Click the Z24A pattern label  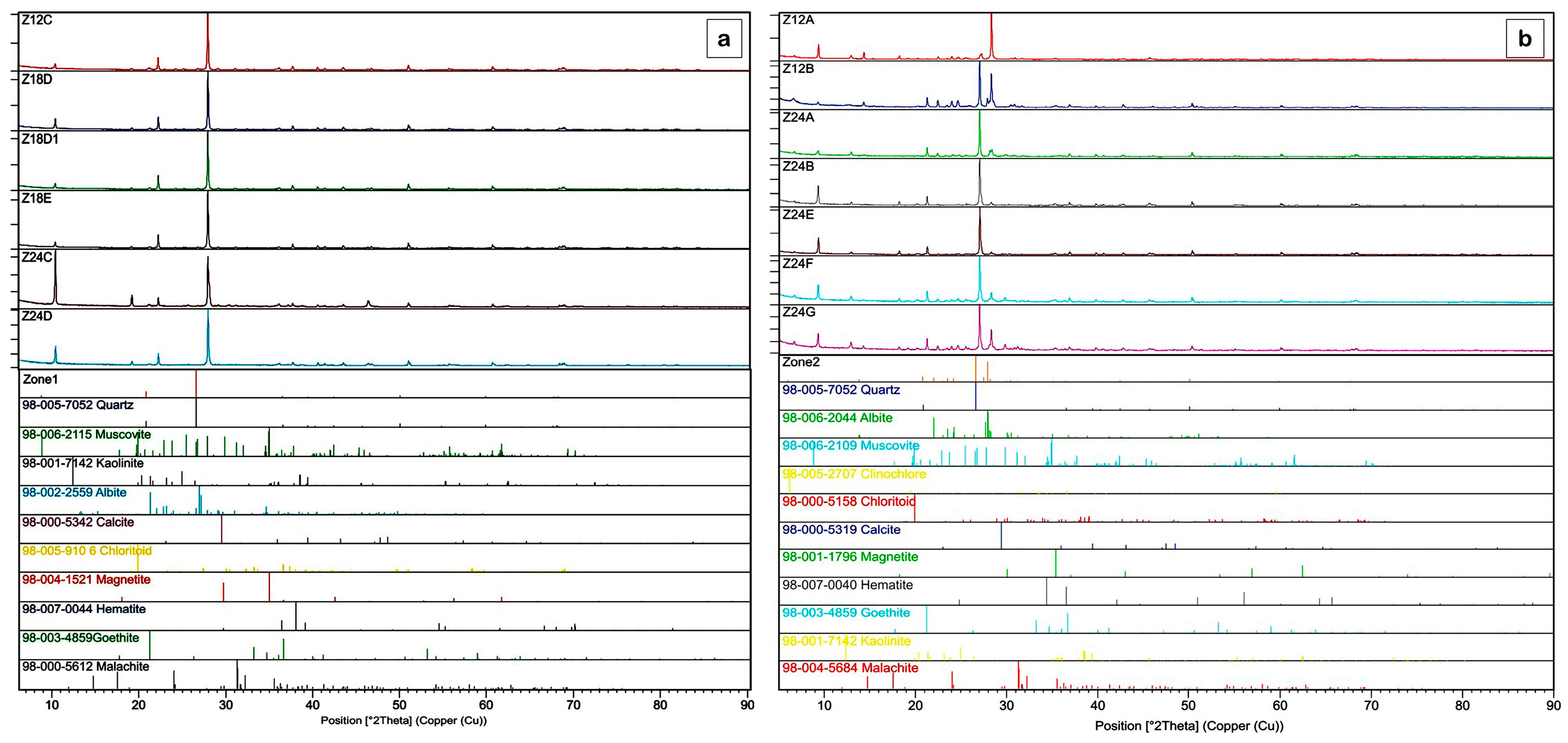coord(798,117)
